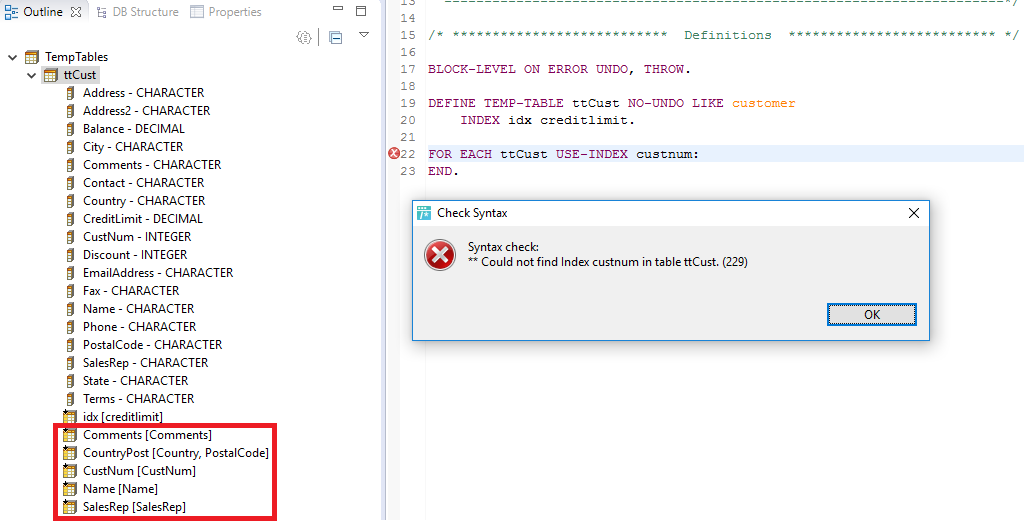The image size is (1025, 521).
Task: Click the 'Could not find Index custnum' message
Action: click(x=608, y=262)
